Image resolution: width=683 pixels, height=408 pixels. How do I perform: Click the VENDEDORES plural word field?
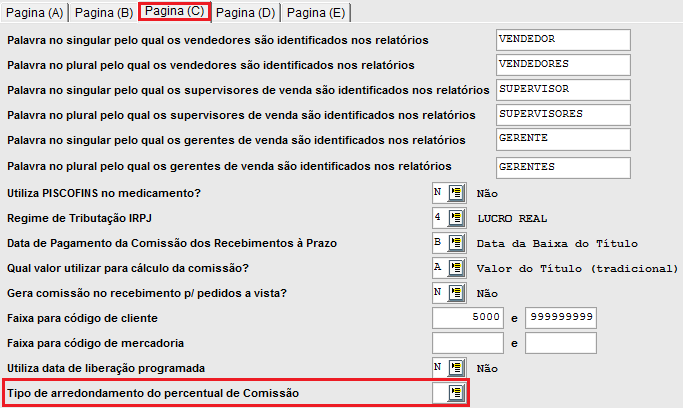click(x=563, y=65)
